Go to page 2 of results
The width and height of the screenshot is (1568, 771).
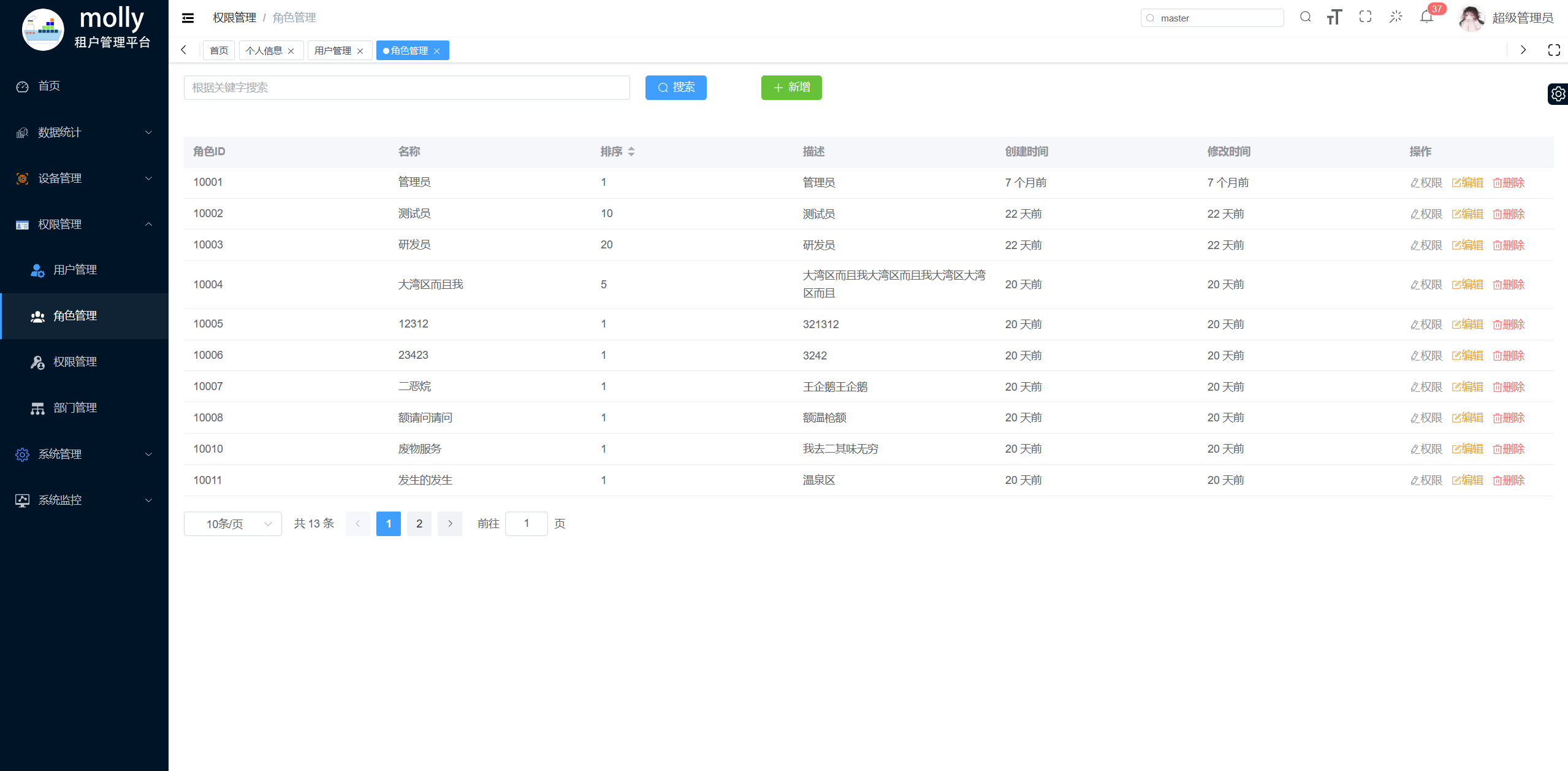click(x=419, y=524)
